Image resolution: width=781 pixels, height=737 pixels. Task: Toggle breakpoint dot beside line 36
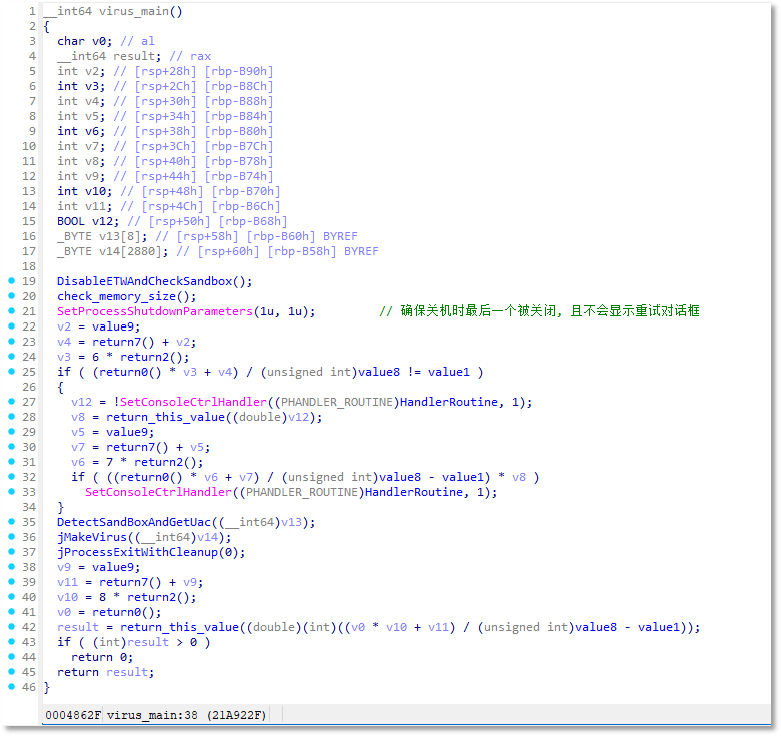coord(11,537)
